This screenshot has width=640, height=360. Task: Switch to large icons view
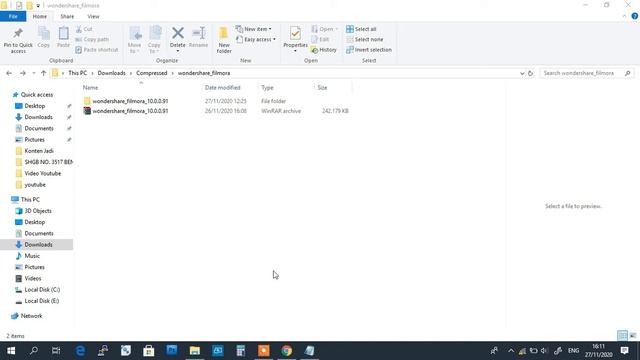click(633, 336)
